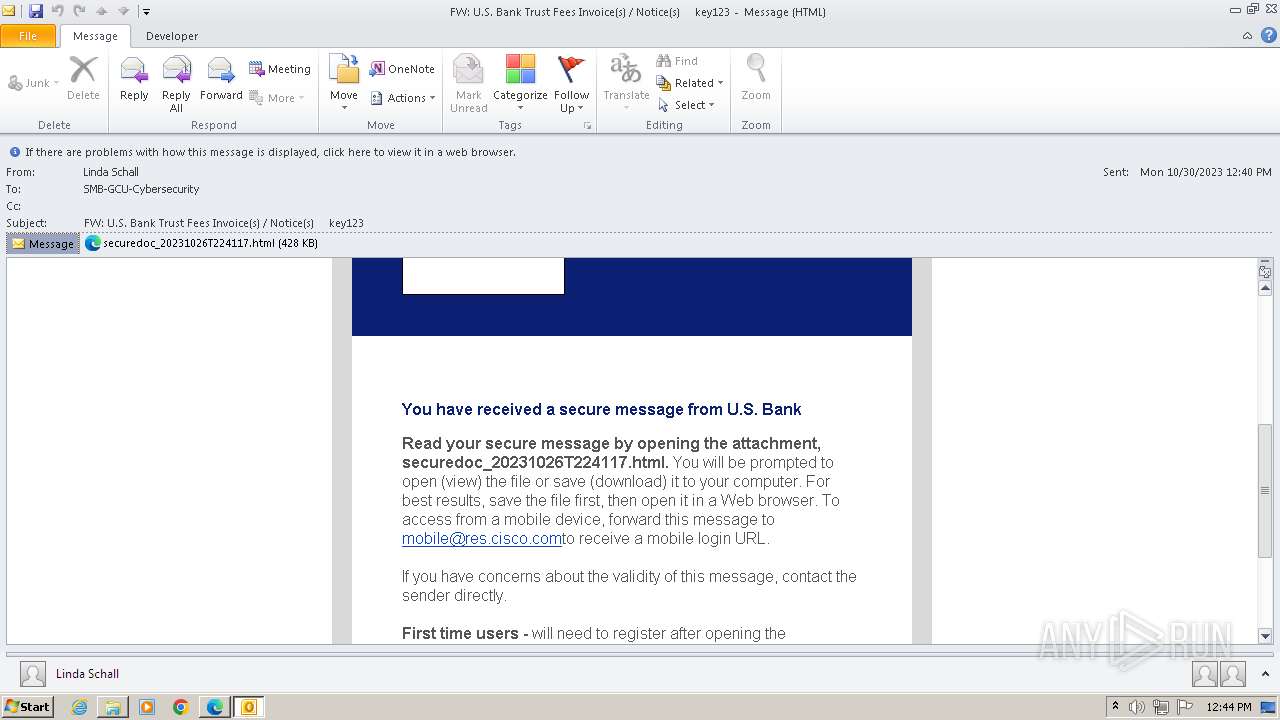Open Outlook Help question mark icon
The height and width of the screenshot is (720, 1280).
[1269, 35]
